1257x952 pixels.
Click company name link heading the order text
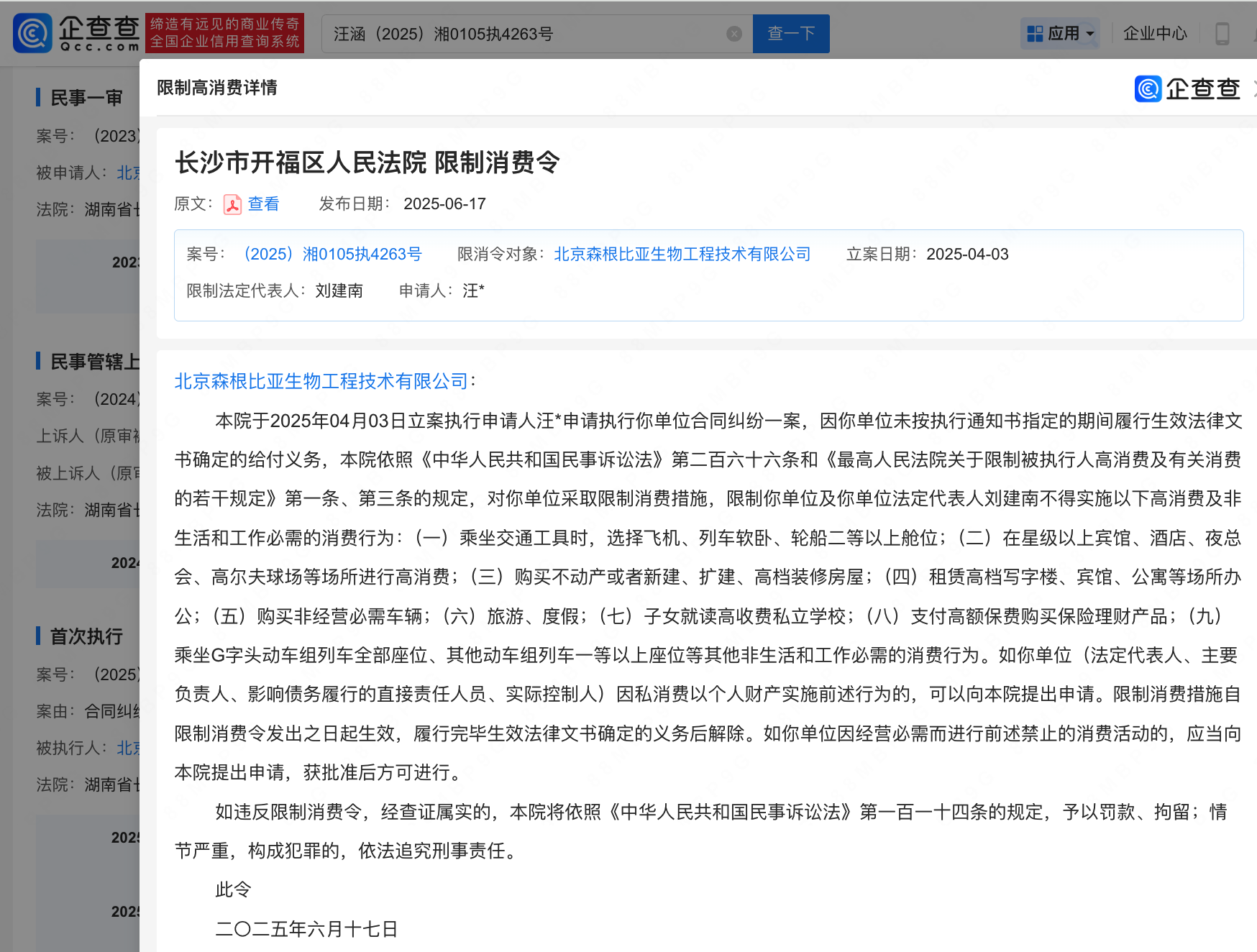click(x=321, y=381)
